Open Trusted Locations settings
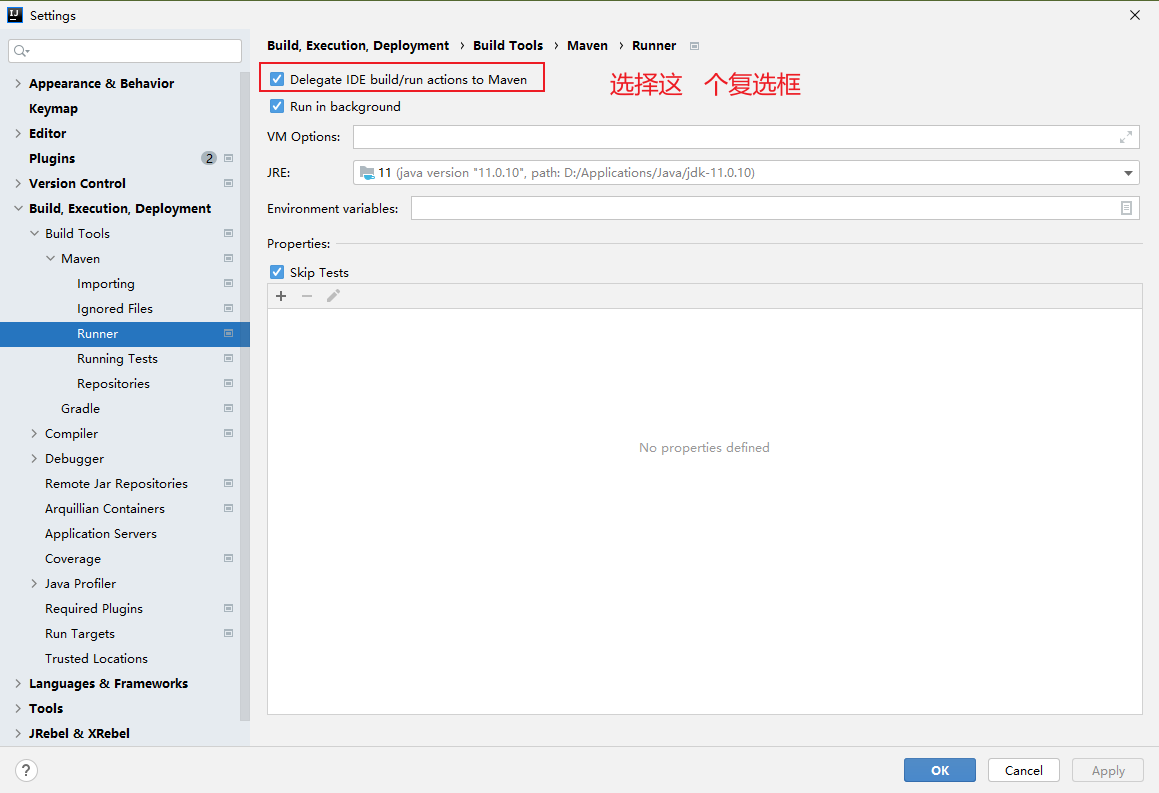The height and width of the screenshot is (793, 1159). click(x=96, y=658)
